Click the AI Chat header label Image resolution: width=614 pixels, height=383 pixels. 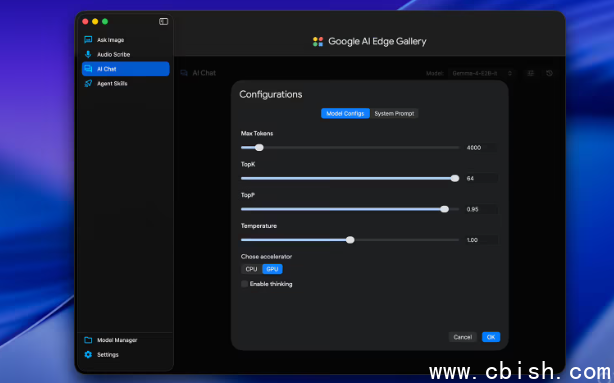204,73
